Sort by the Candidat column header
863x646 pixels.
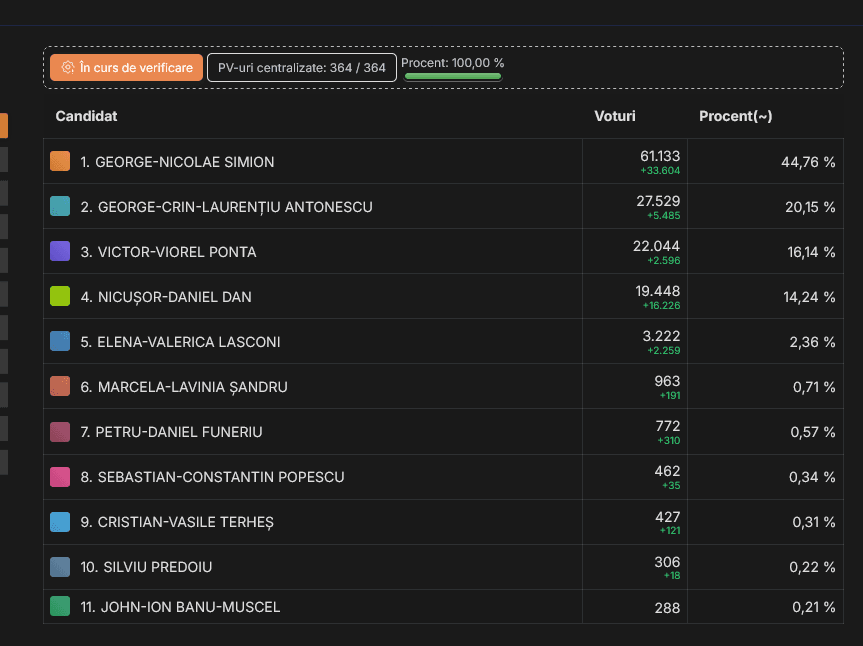86,116
